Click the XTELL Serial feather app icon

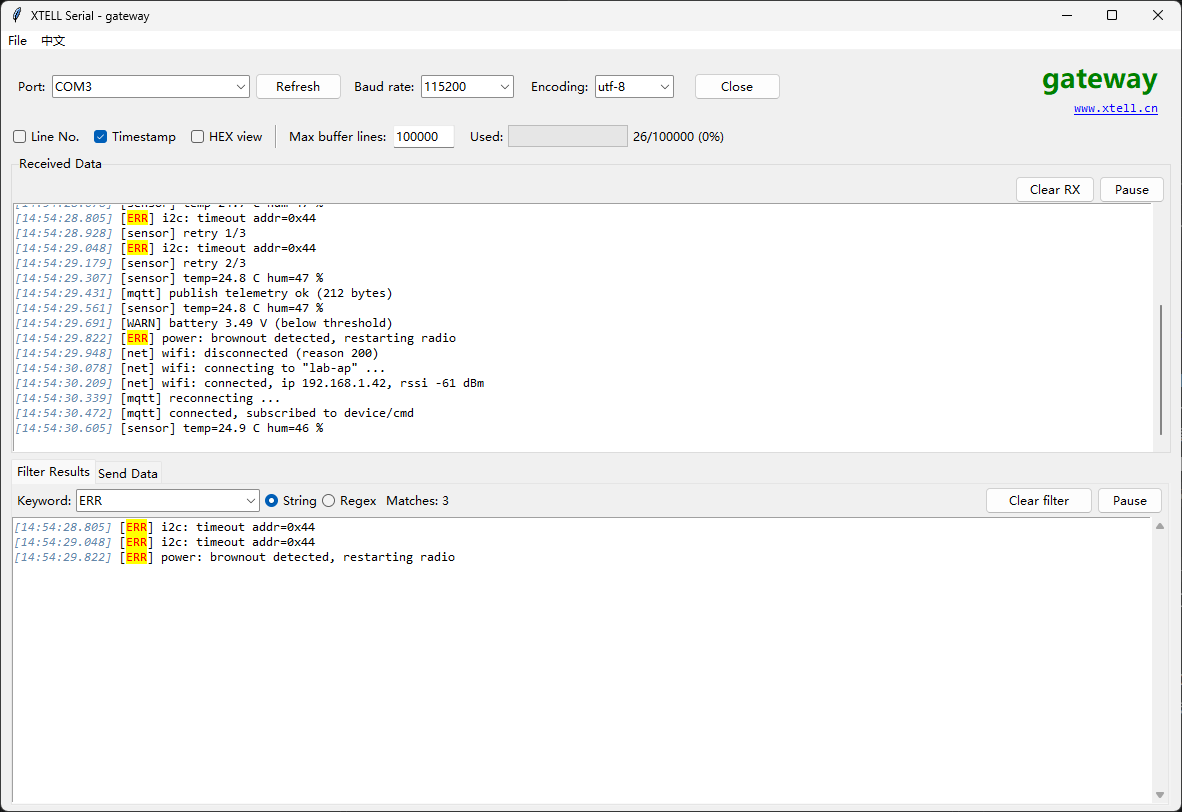click(17, 15)
